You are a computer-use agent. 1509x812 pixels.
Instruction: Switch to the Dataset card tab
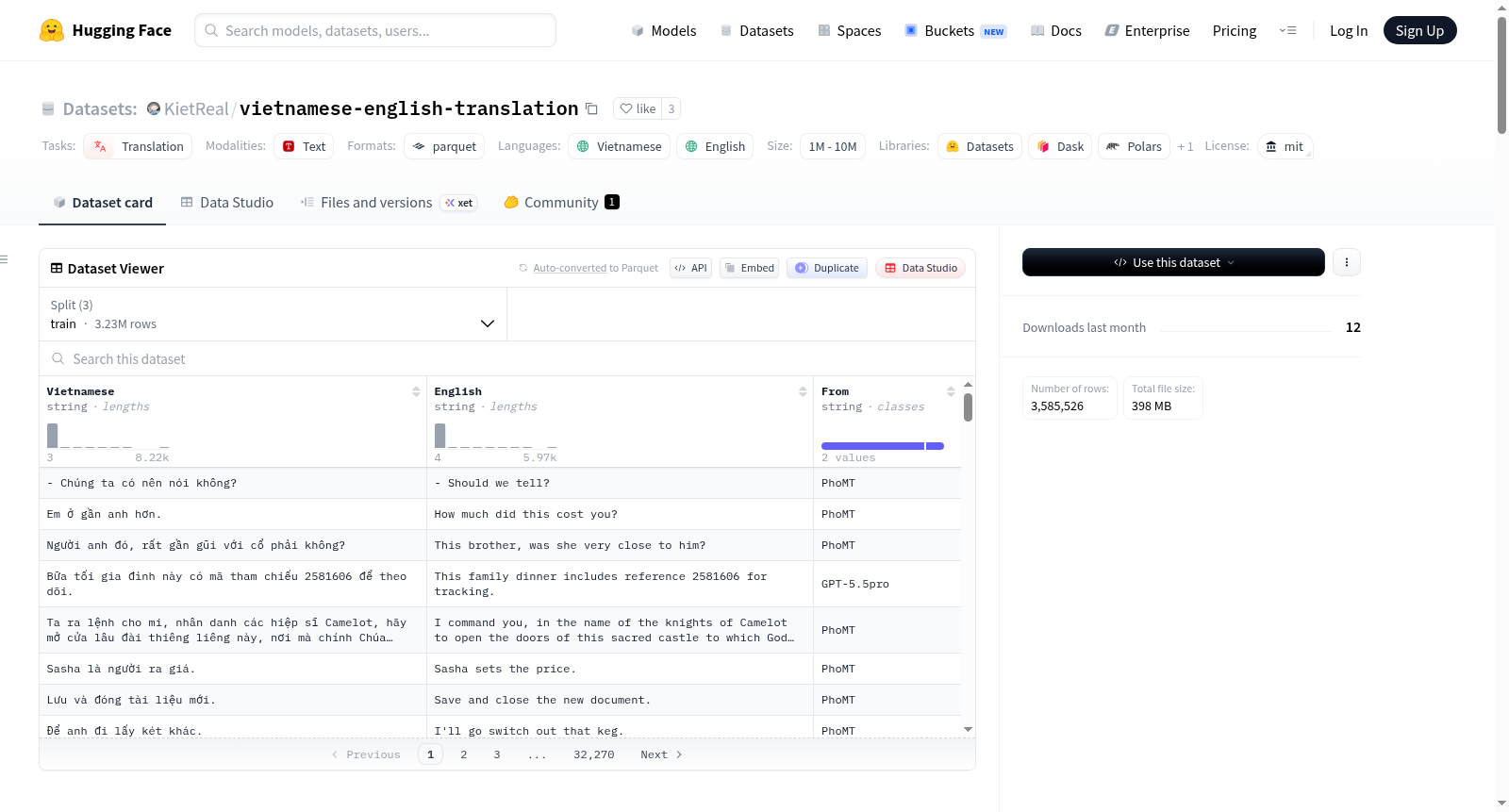pyautogui.click(x=102, y=203)
